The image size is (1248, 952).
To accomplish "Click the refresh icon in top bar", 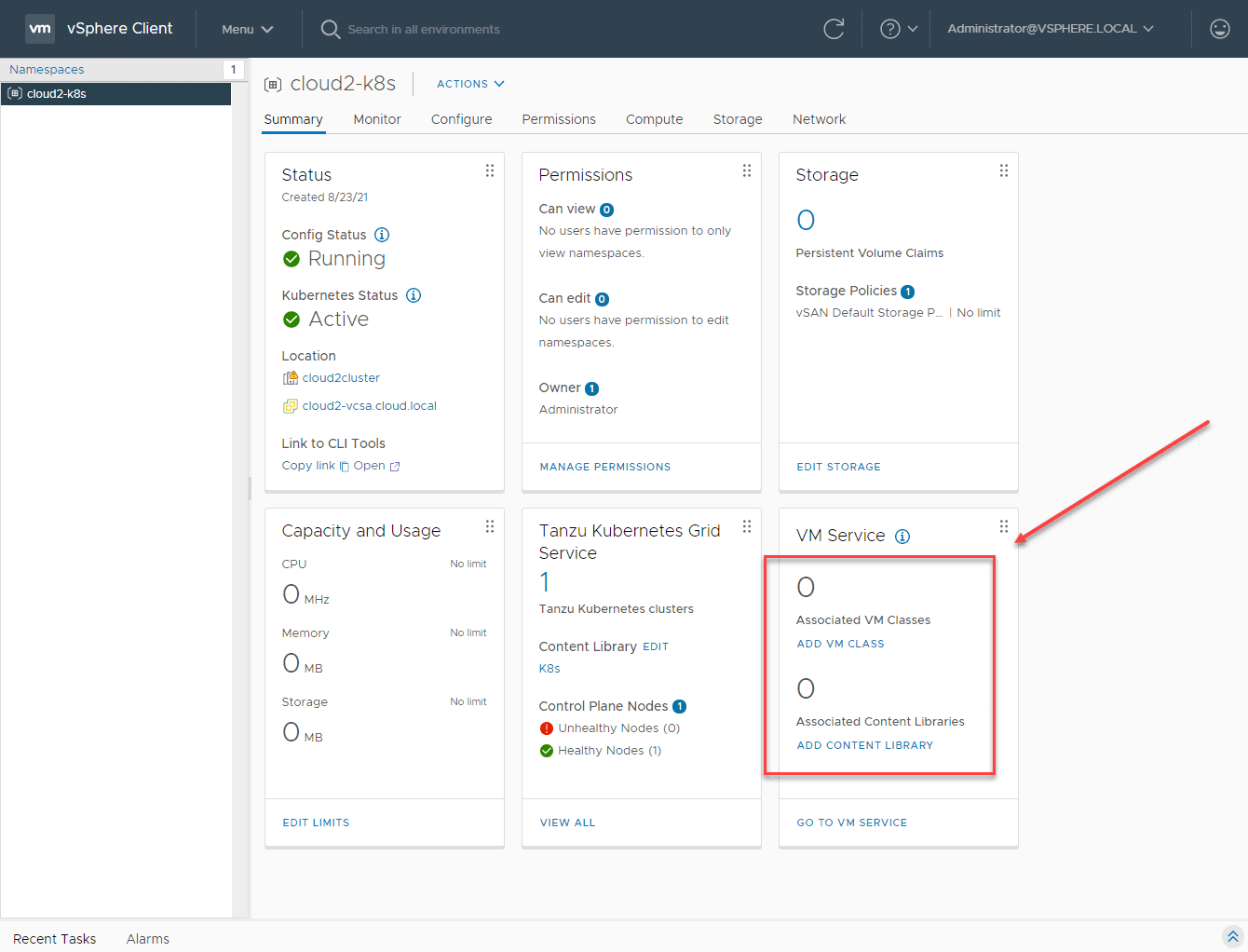I will pyautogui.click(x=834, y=29).
